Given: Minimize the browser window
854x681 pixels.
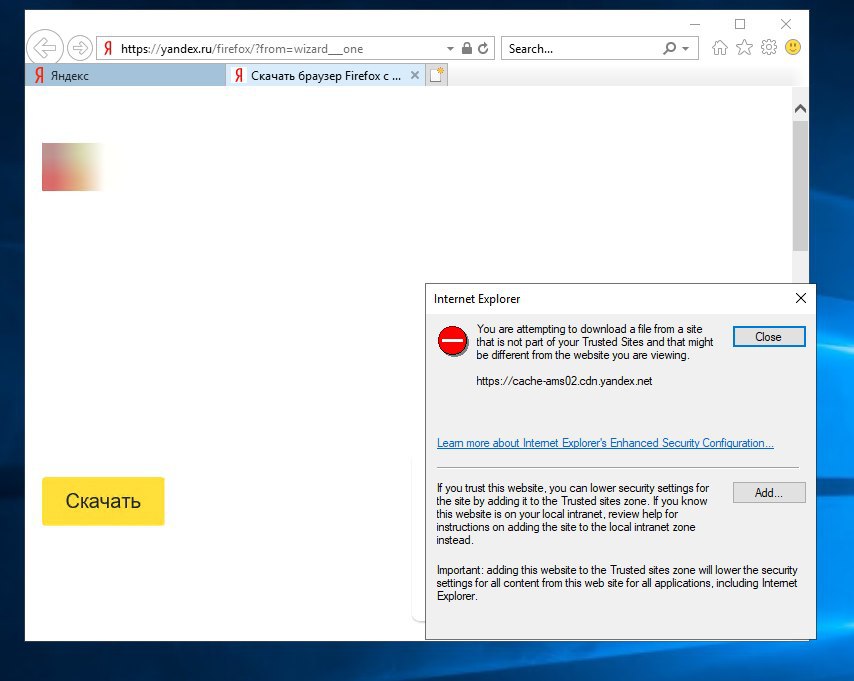Looking at the screenshot, I should coord(694,24).
